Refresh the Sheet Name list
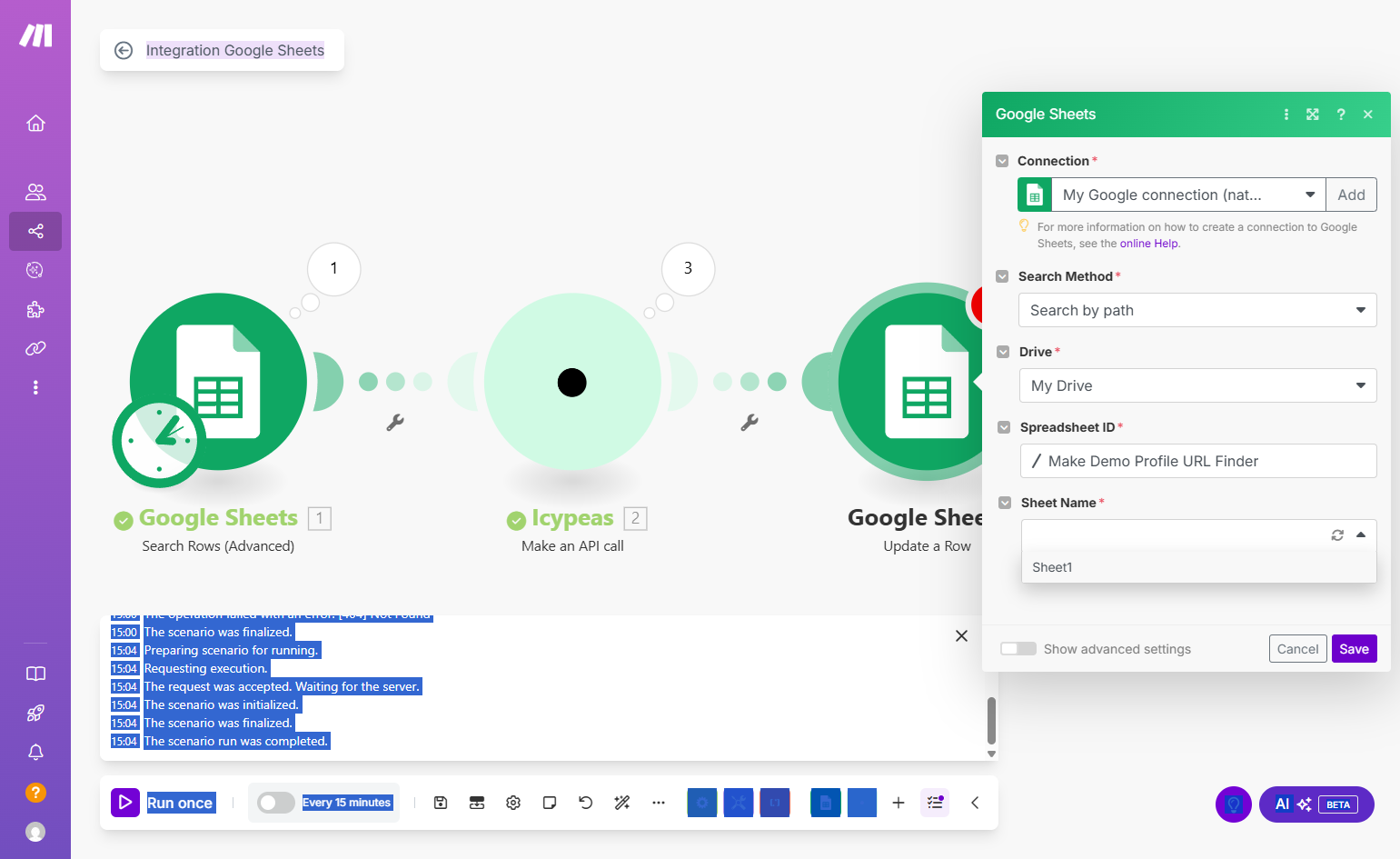The image size is (1400, 859). [x=1337, y=535]
